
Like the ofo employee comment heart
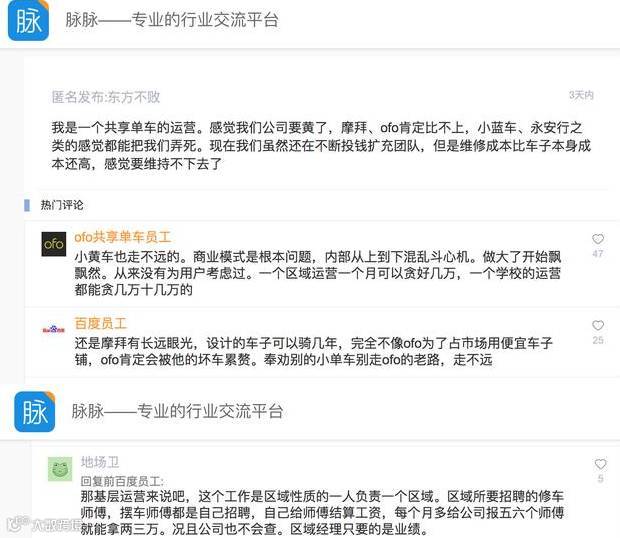pyautogui.click(x=598, y=239)
